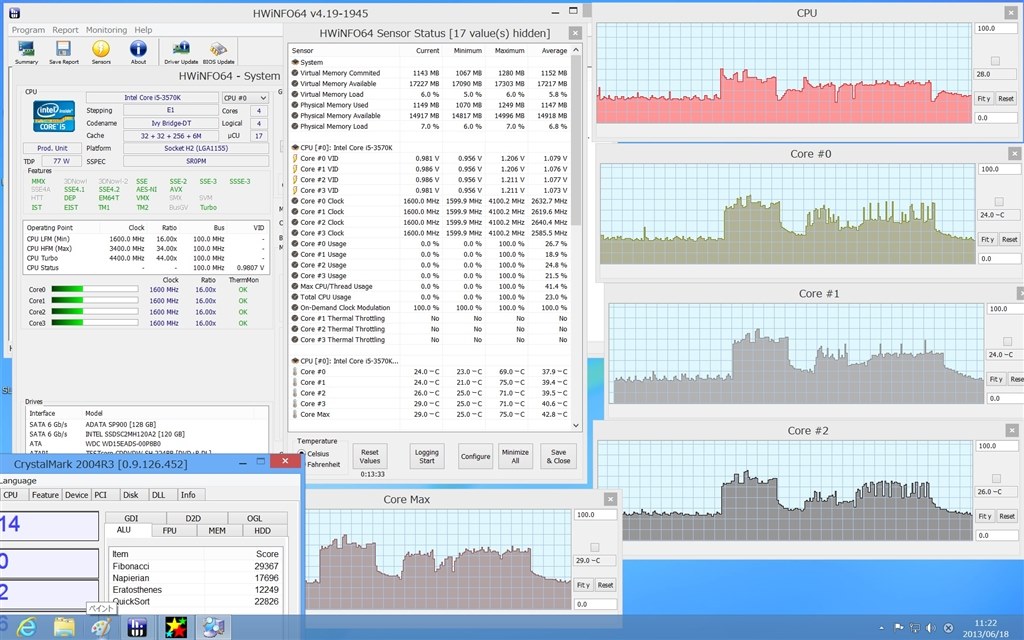Image resolution: width=1024 pixels, height=640 pixels.
Task: Open the CPU #0 selector dropdown
Action: 245,98
